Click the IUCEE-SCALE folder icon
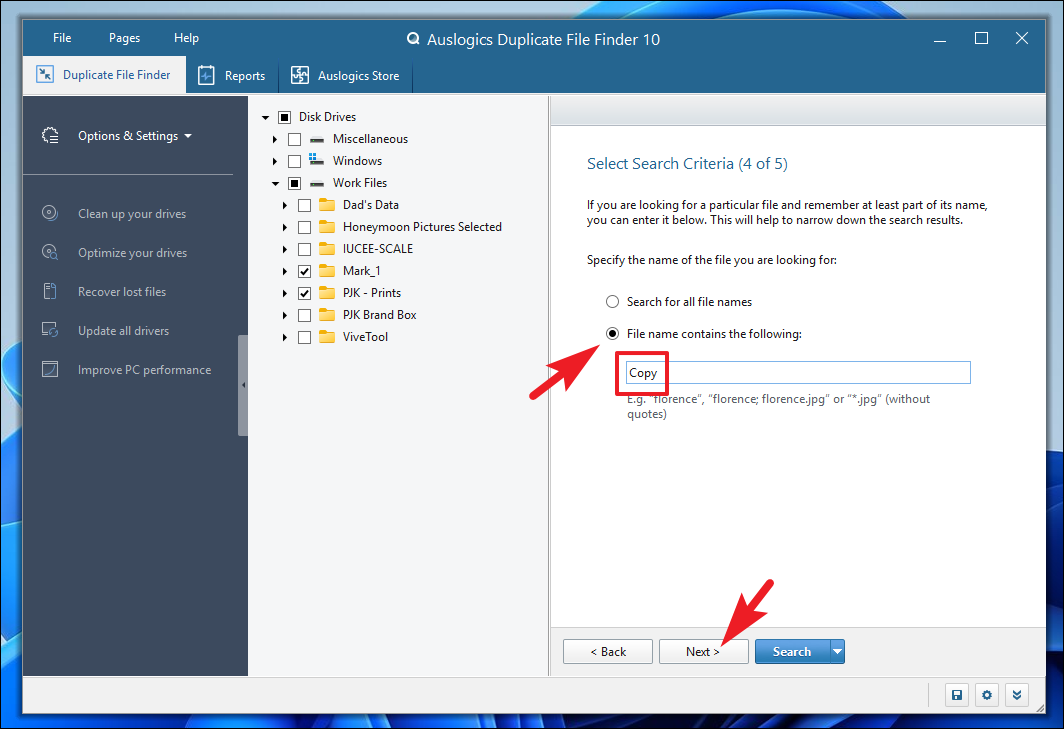1064x729 pixels. coord(327,248)
